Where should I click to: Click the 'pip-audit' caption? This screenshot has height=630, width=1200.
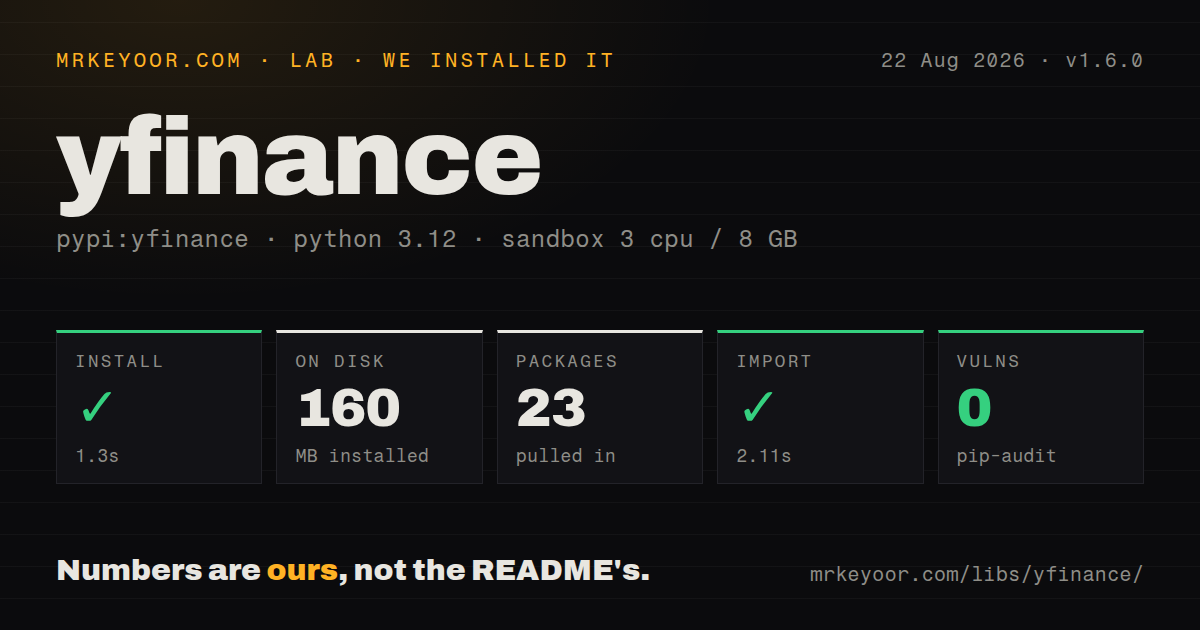tap(1006, 456)
